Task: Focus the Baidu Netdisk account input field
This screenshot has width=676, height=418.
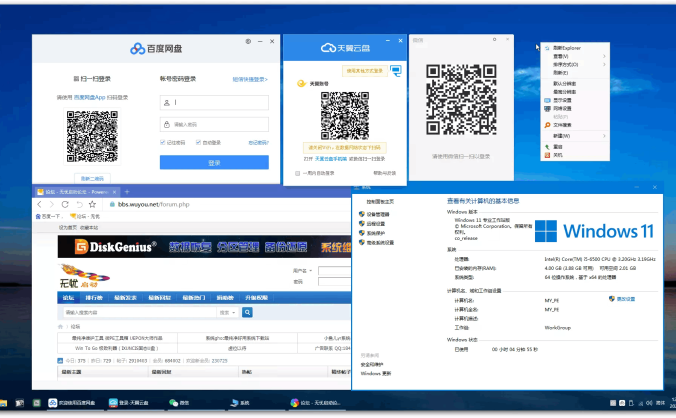Action: coord(214,103)
